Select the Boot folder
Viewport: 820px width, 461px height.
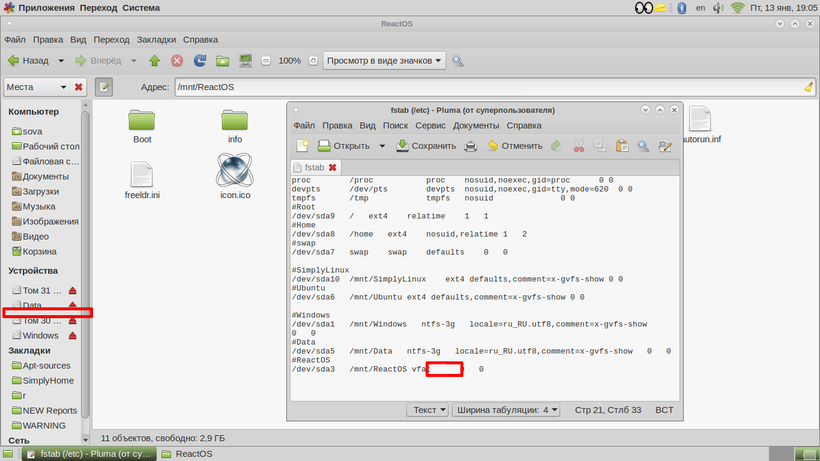(x=142, y=126)
